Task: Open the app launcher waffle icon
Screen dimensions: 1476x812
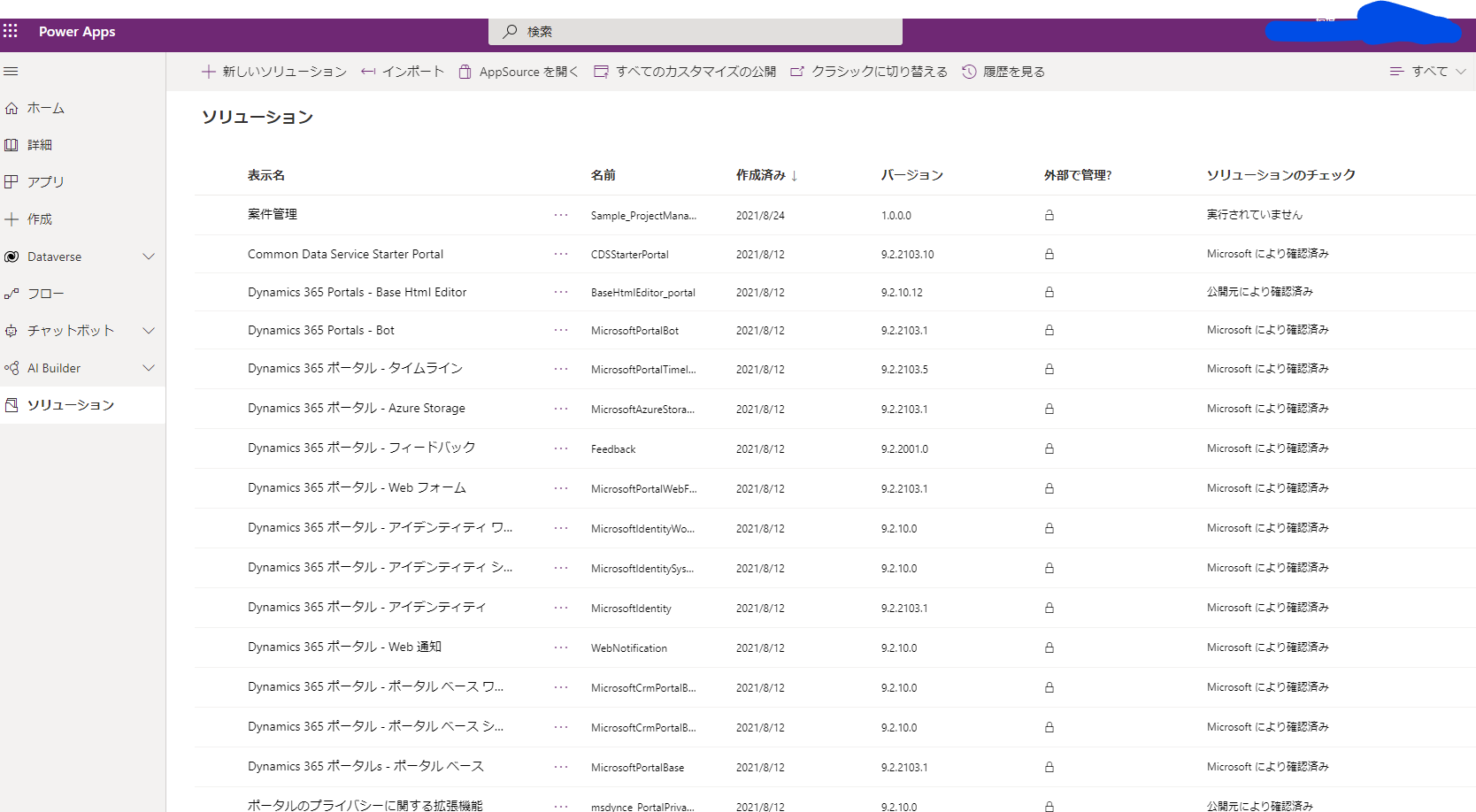Action: tap(11, 31)
